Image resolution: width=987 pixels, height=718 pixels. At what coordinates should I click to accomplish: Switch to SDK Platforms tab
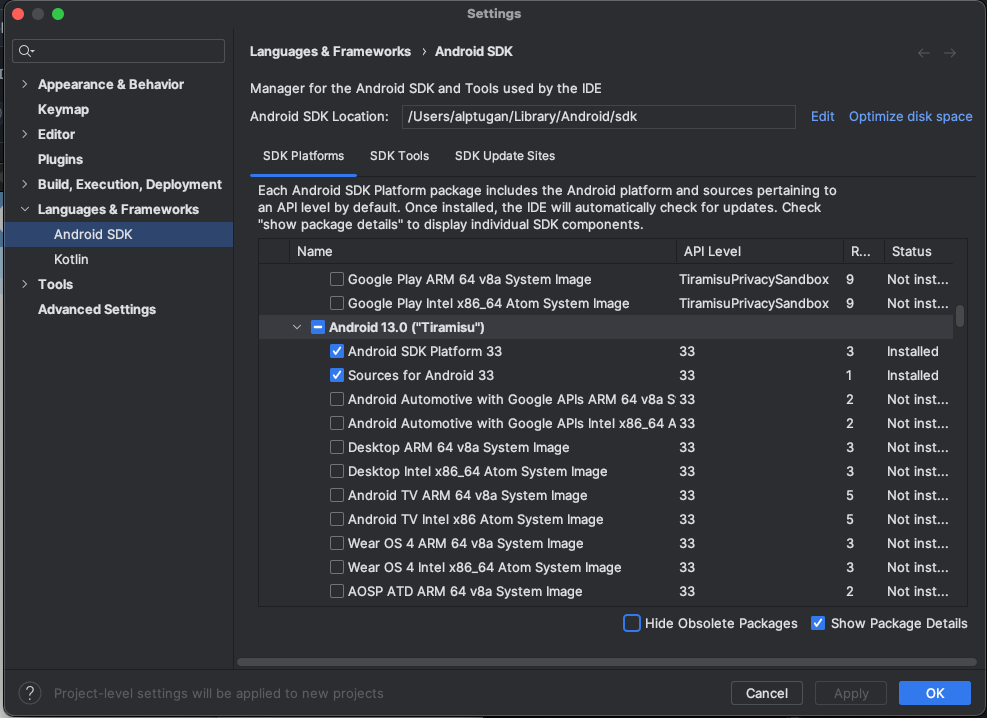[x=303, y=156]
